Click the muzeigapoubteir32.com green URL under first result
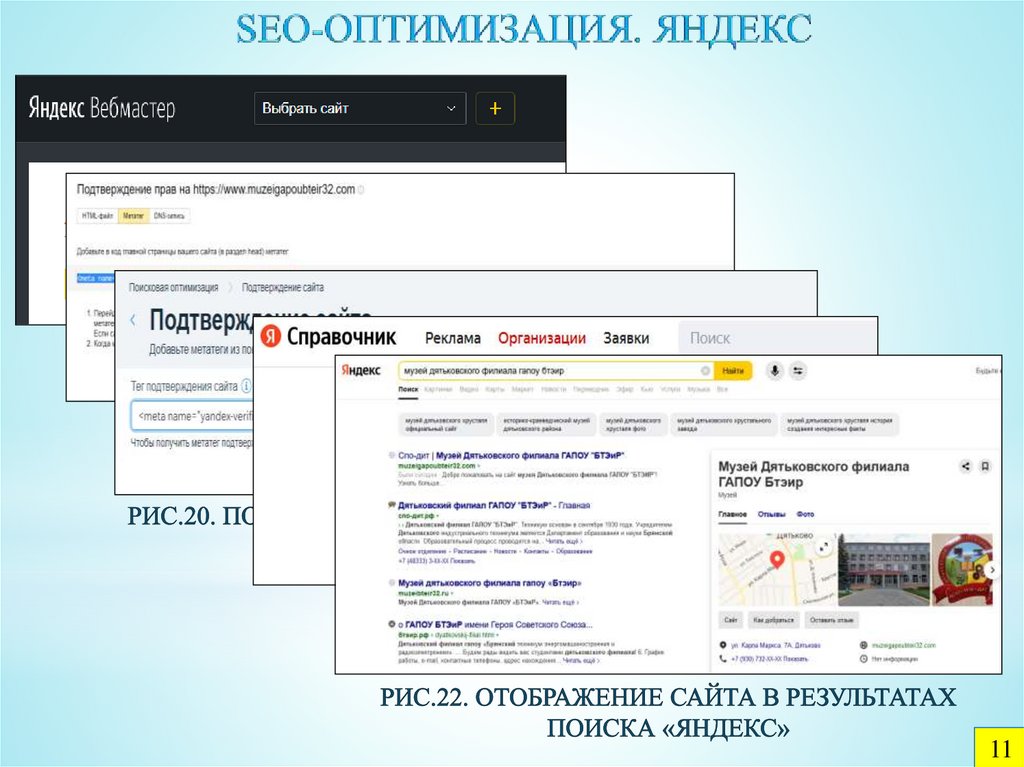The height and width of the screenshot is (767, 1024). [436, 466]
